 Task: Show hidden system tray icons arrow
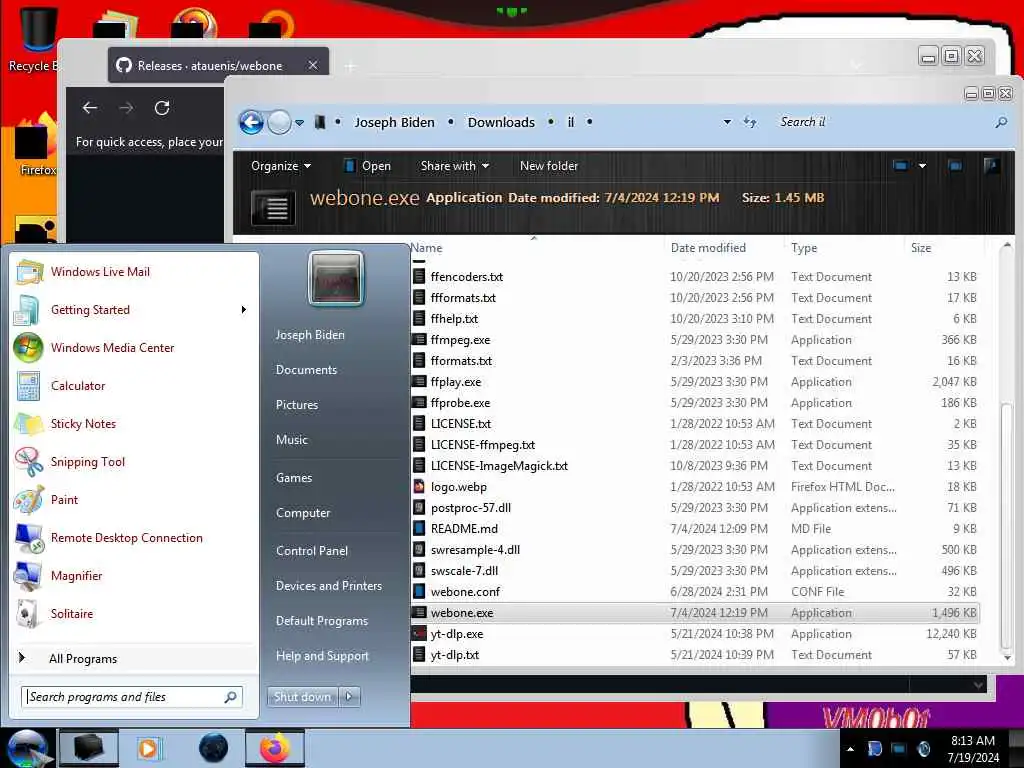click(850, 749)
